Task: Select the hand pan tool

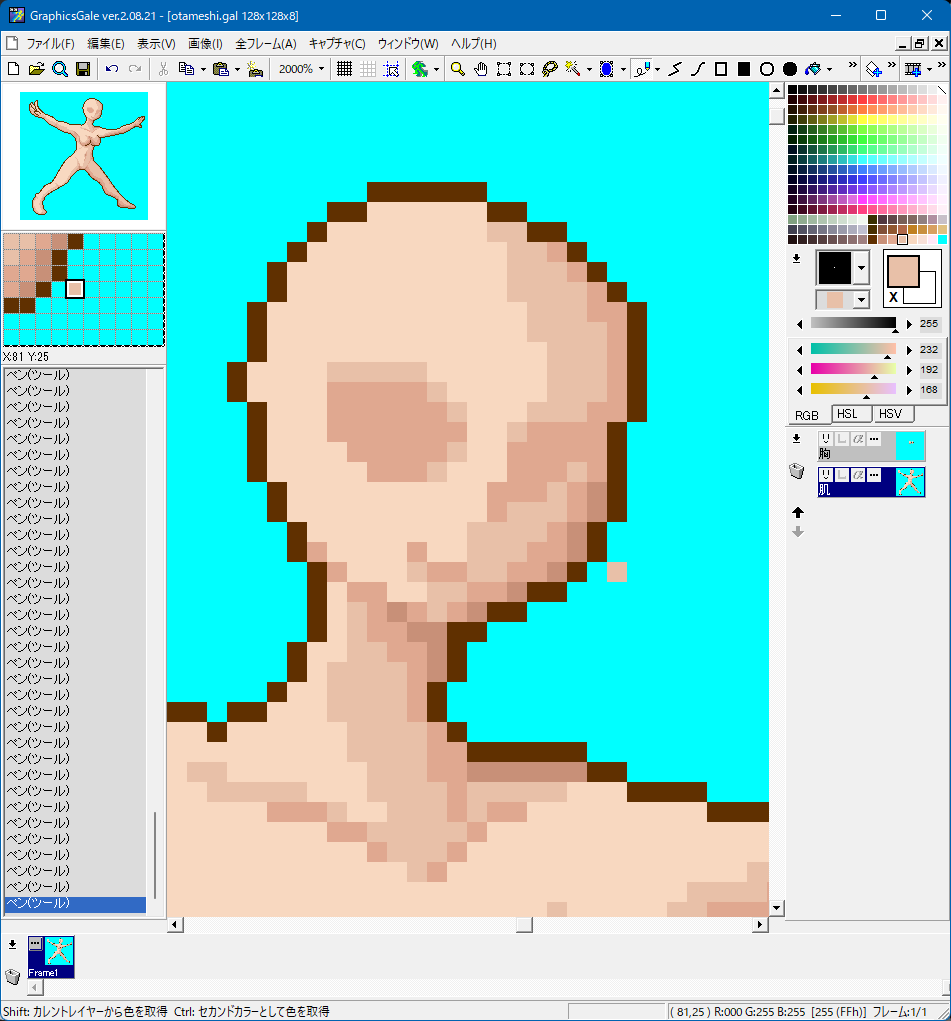Action: pyautogui.click(x=481, y=69)
